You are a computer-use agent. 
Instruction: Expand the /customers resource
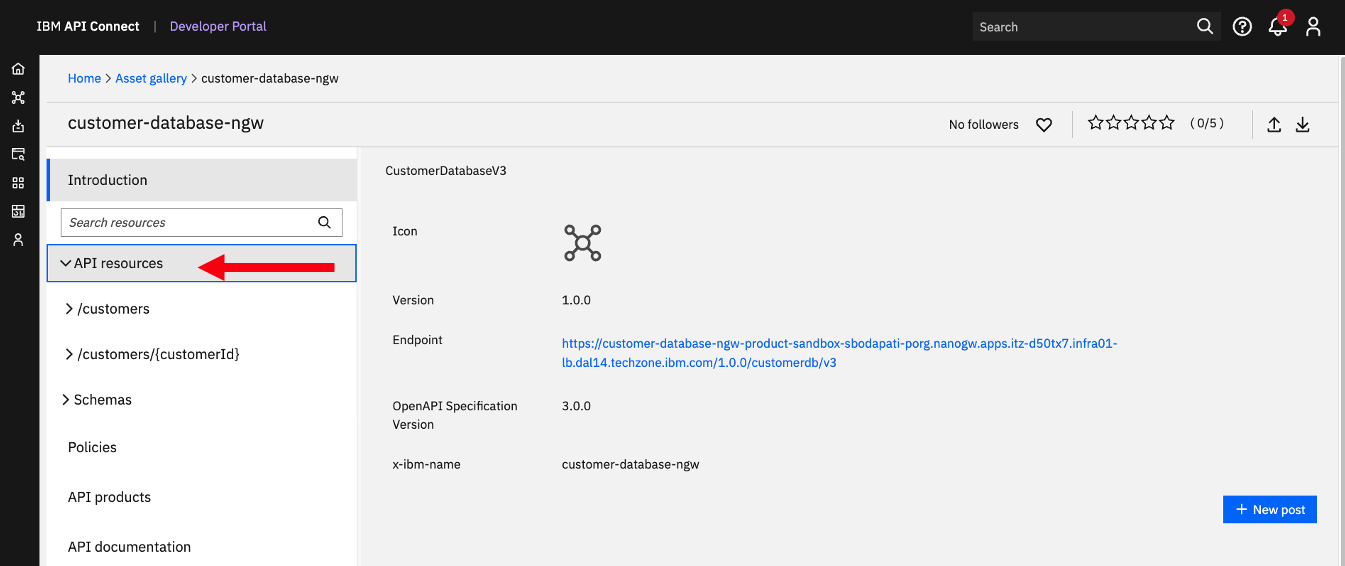pyautogui.click(x=201, y=309)
